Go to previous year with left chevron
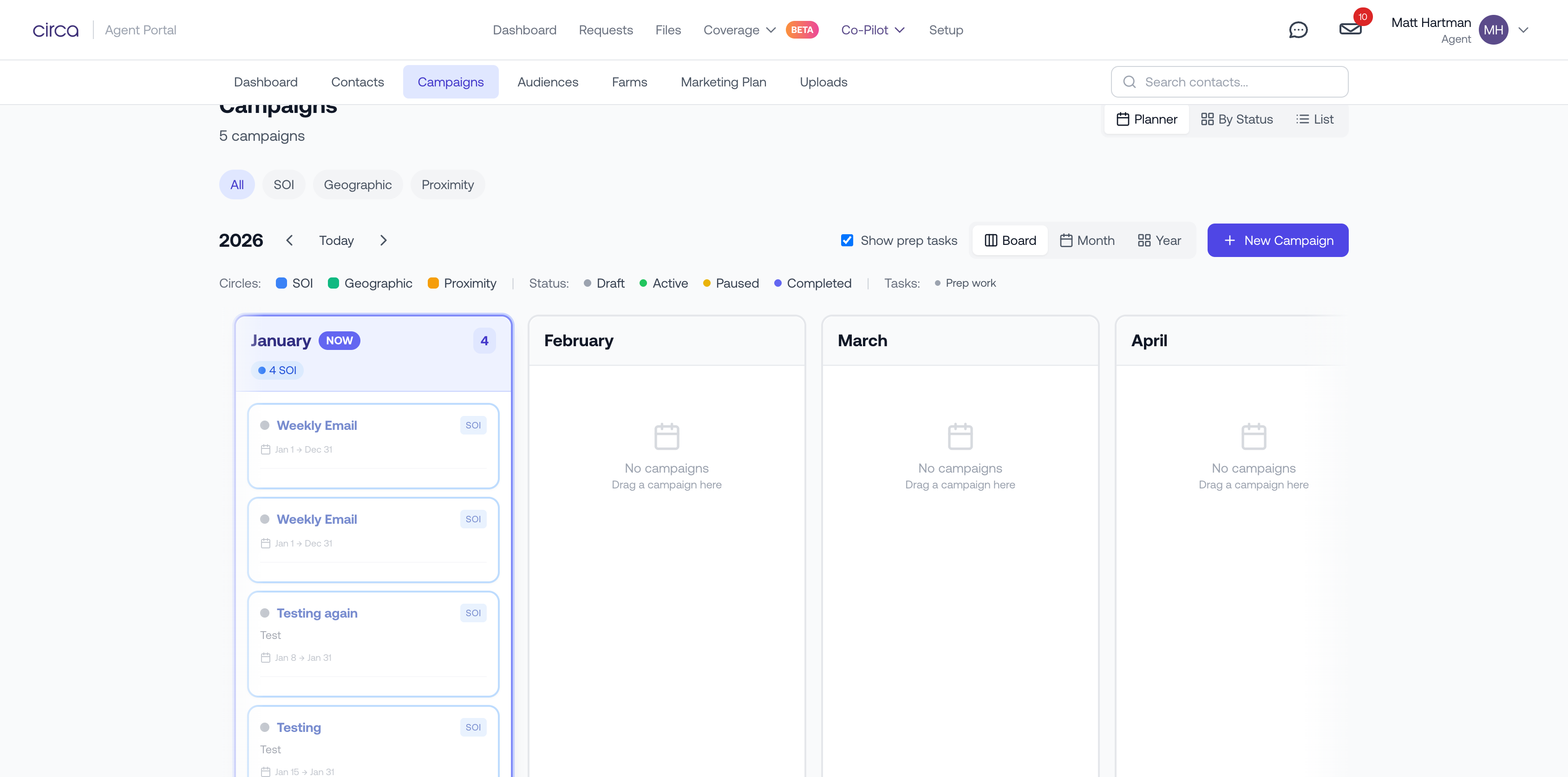This screenshot has width=1568, height=777. 290,241
